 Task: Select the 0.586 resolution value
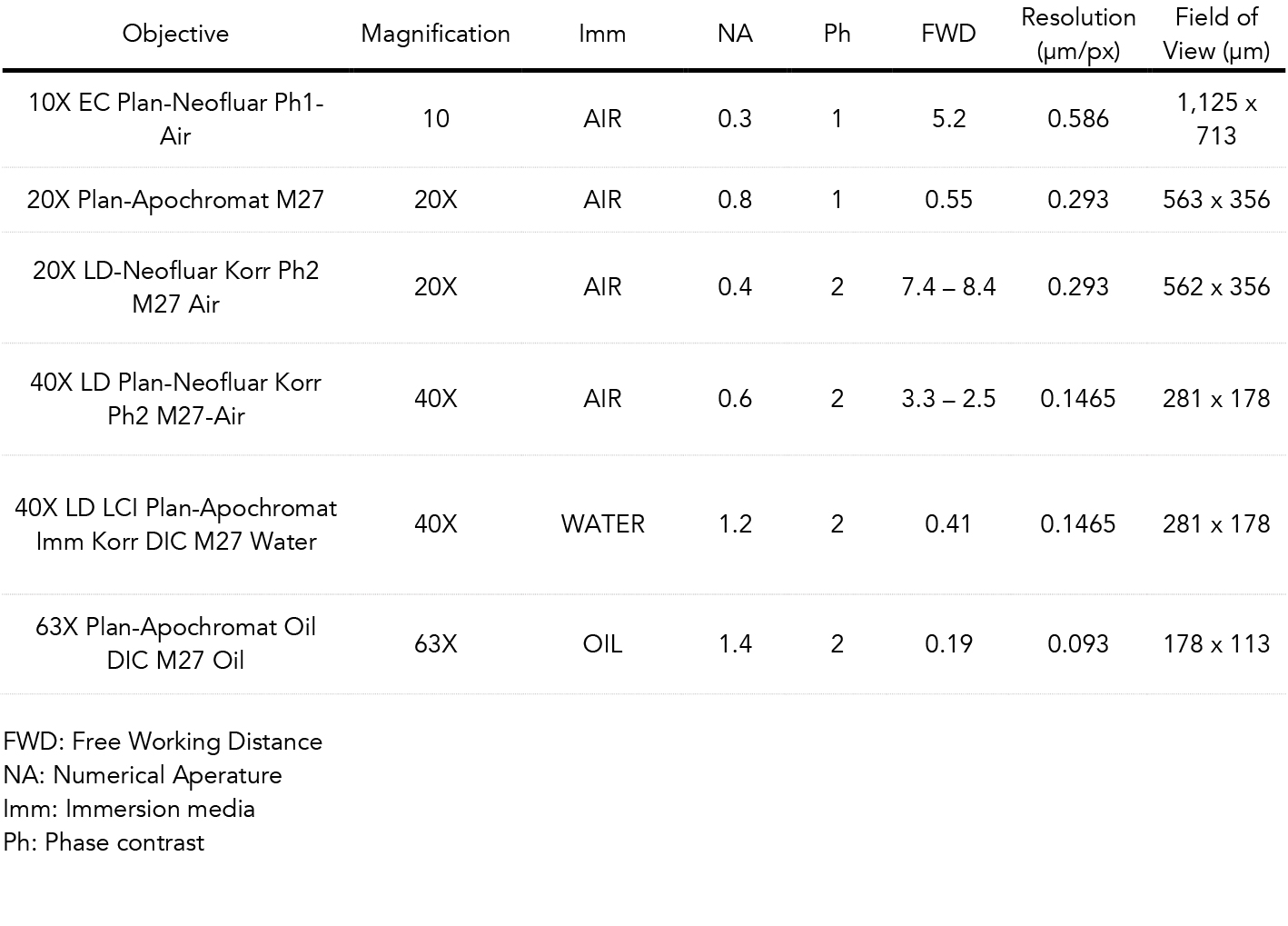point(1078,119)
